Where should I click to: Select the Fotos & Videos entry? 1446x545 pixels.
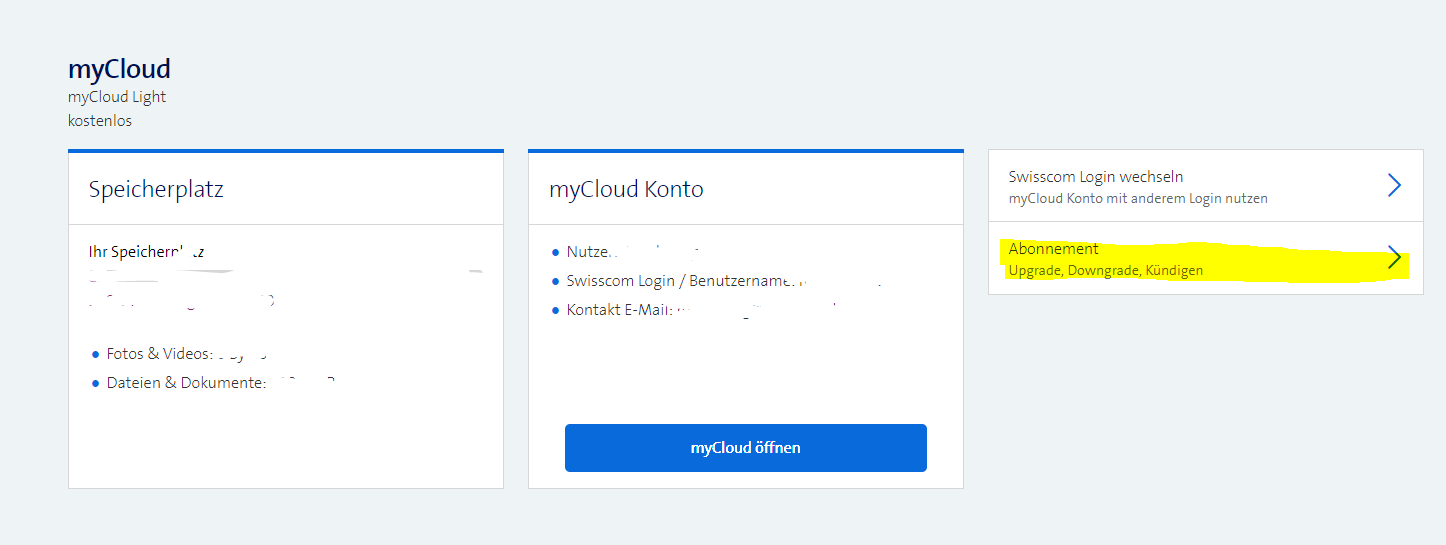click(159, 354)
